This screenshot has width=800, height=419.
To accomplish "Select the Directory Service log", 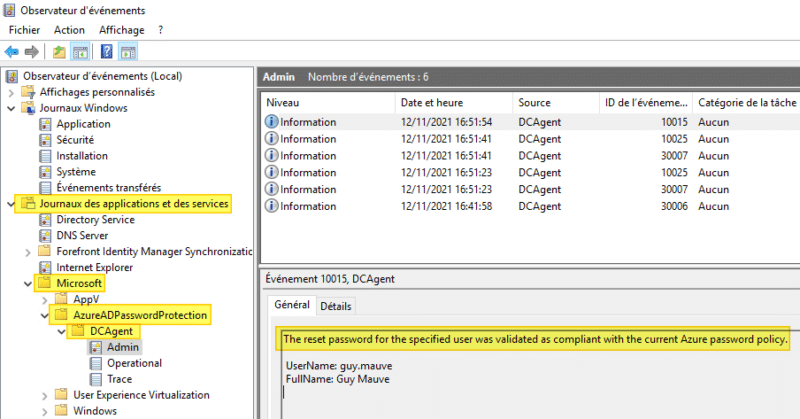I will coord(95,219).
